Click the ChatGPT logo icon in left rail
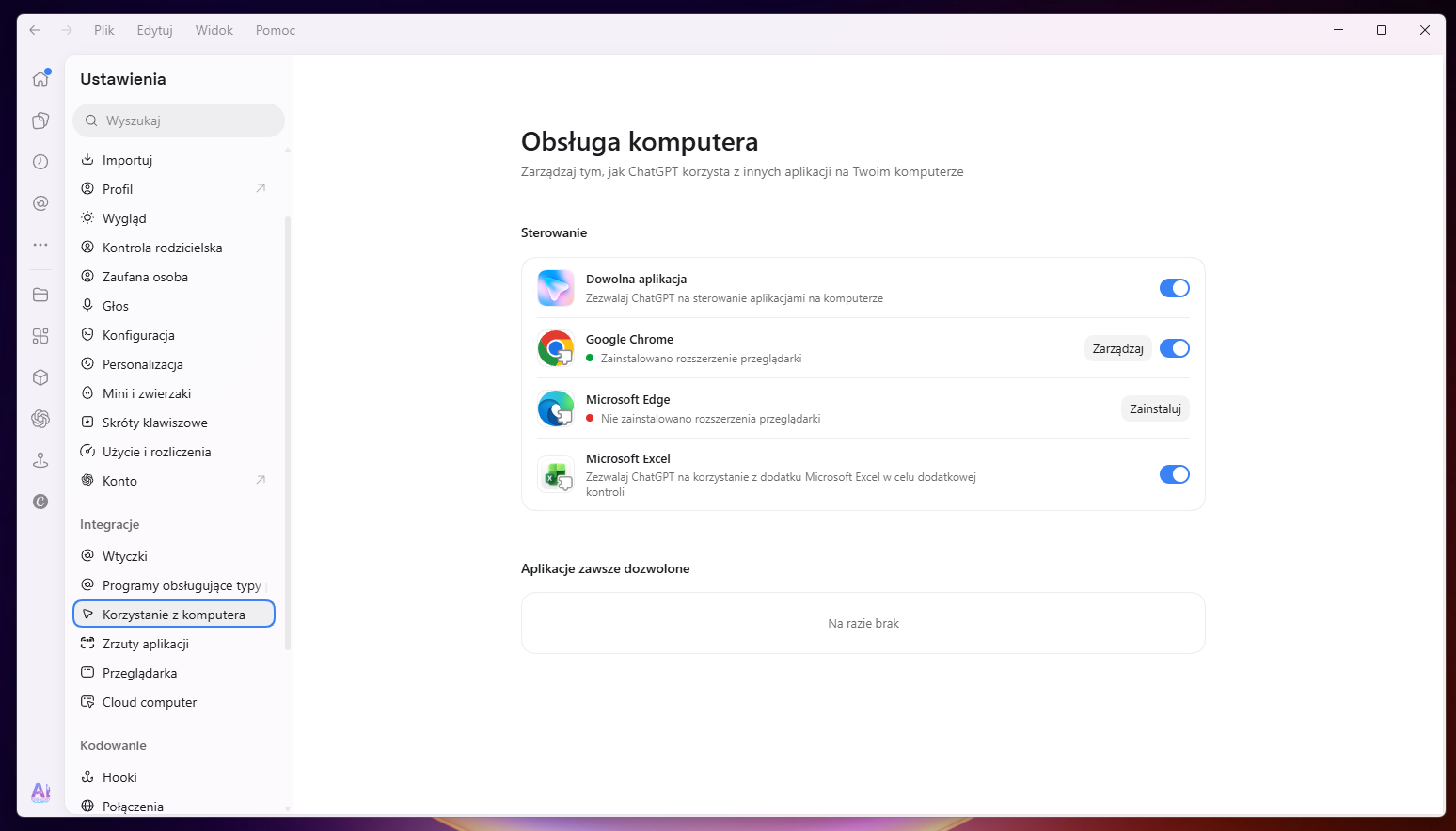 tap(40, 419)
